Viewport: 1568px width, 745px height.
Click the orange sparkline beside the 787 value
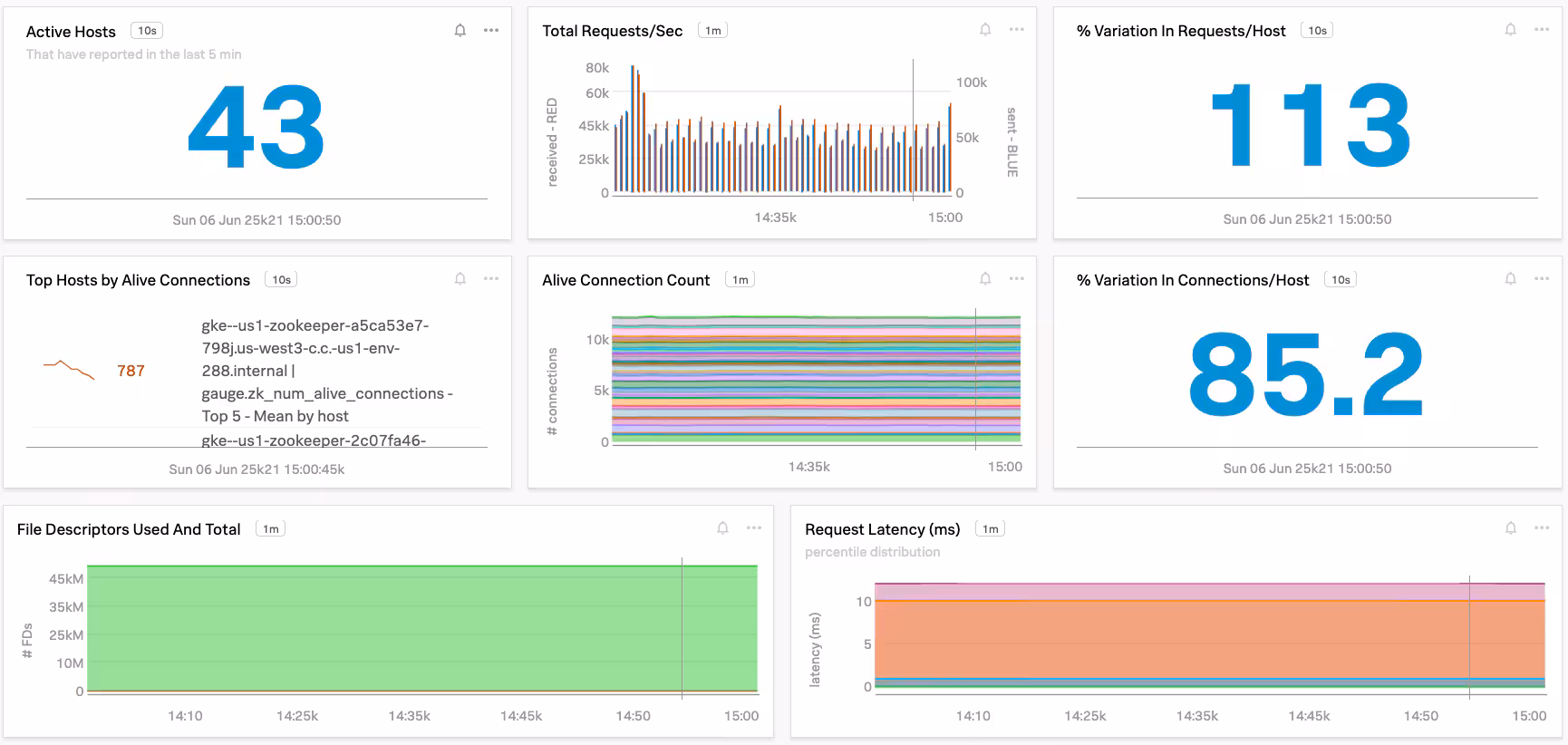click(69, 369)
